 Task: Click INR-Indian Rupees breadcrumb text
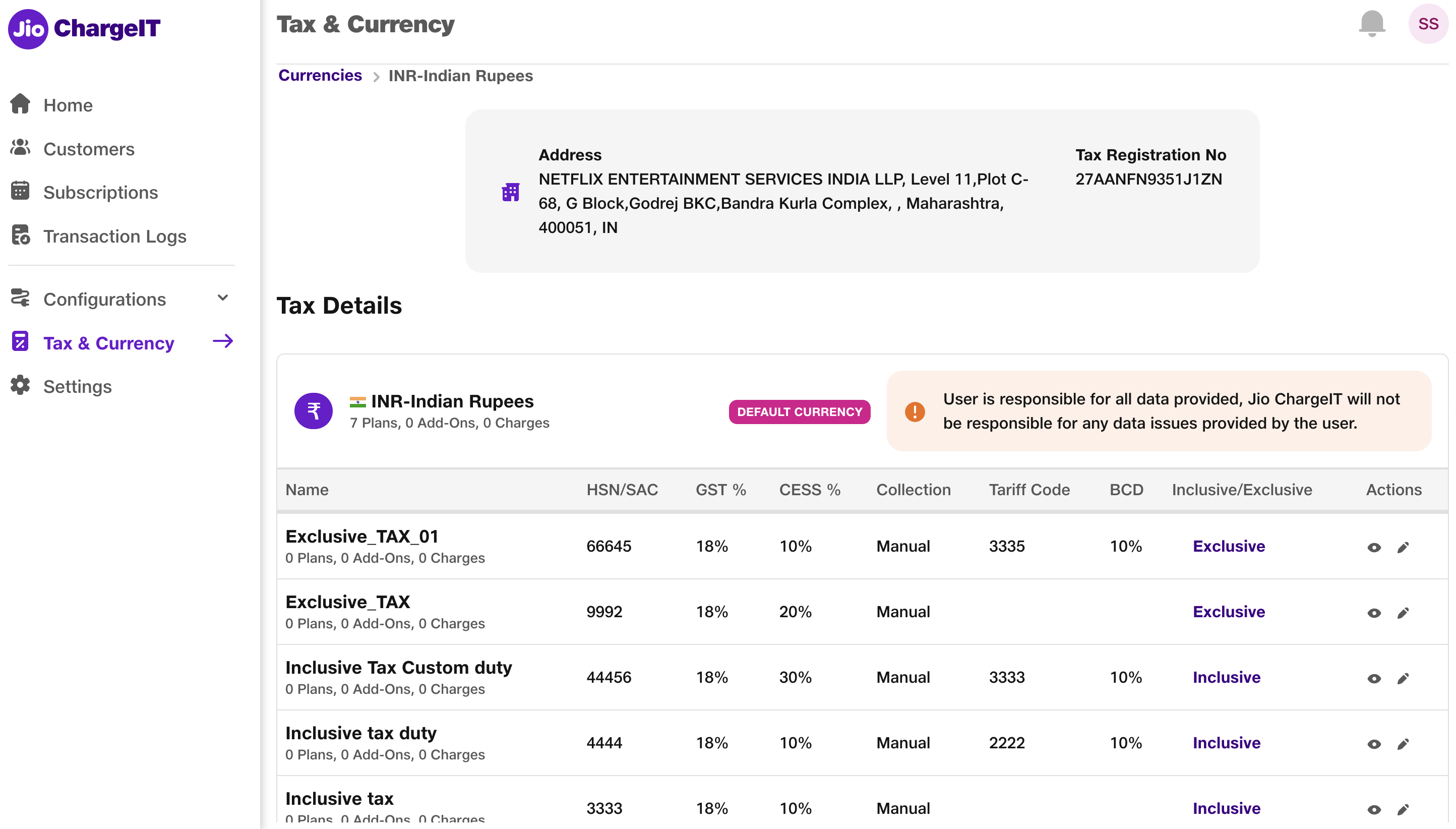tap(460, 76)
